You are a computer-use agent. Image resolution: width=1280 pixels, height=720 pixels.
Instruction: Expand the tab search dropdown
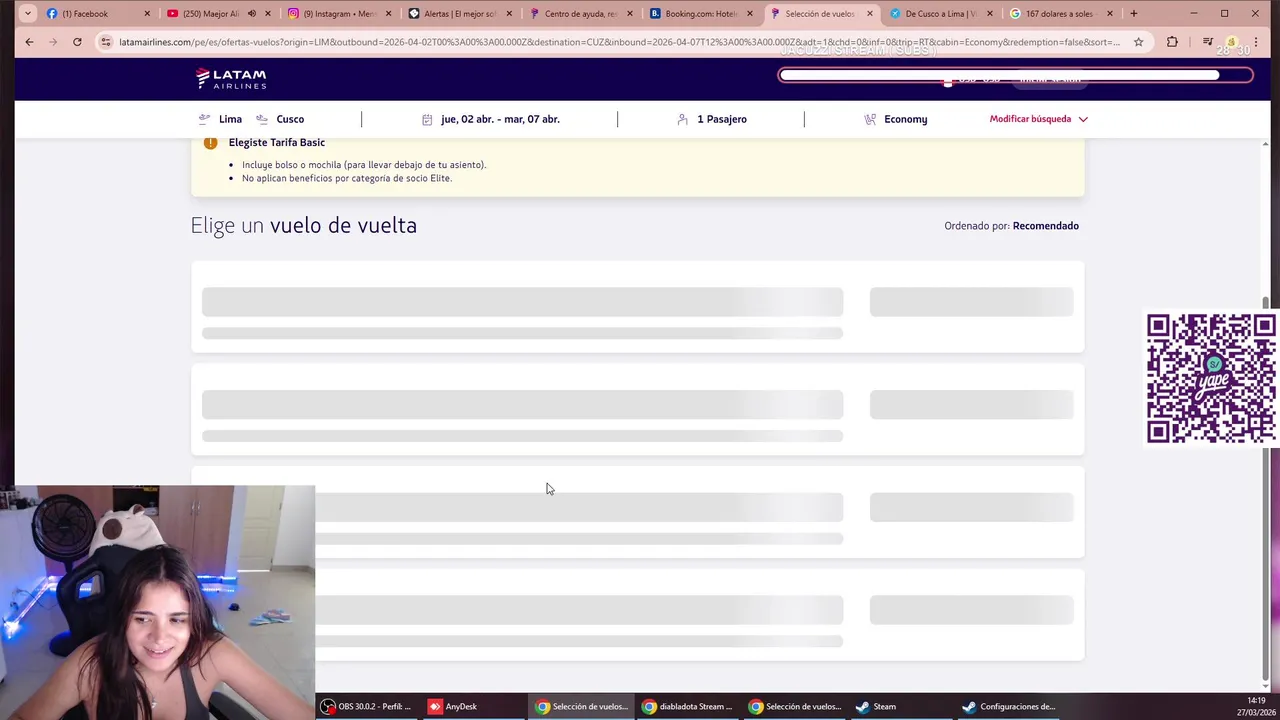pos(26,14)
